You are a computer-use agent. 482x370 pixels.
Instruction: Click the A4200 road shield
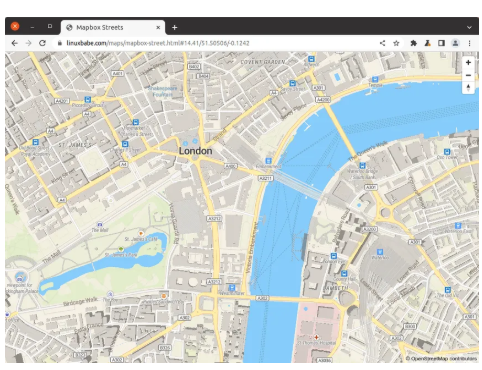(x=323, y=99)
